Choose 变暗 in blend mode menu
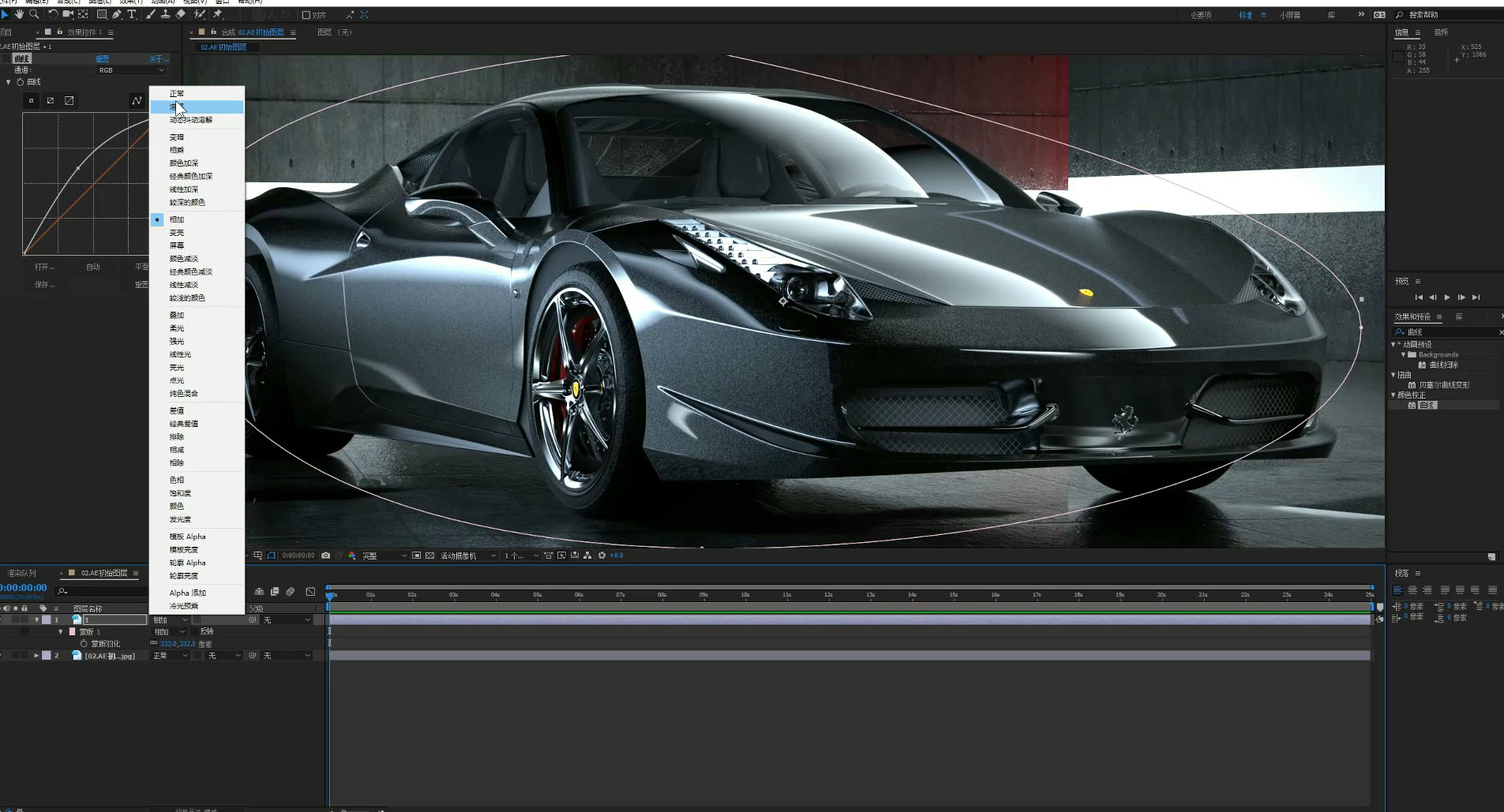The height and width of the screenshot is (812, 1504). pyautogui.click(x=197, y=137)
